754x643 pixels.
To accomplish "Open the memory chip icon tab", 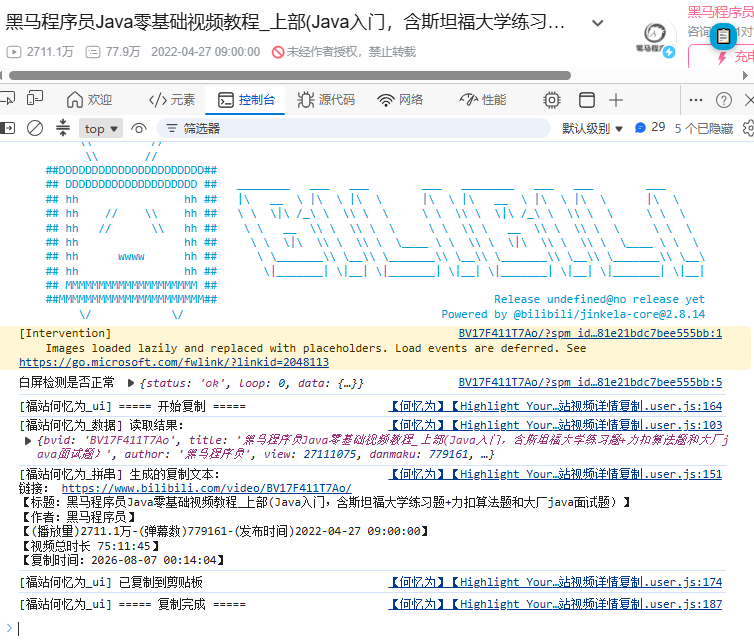I will pyautogui.click(x=552, y=100).
